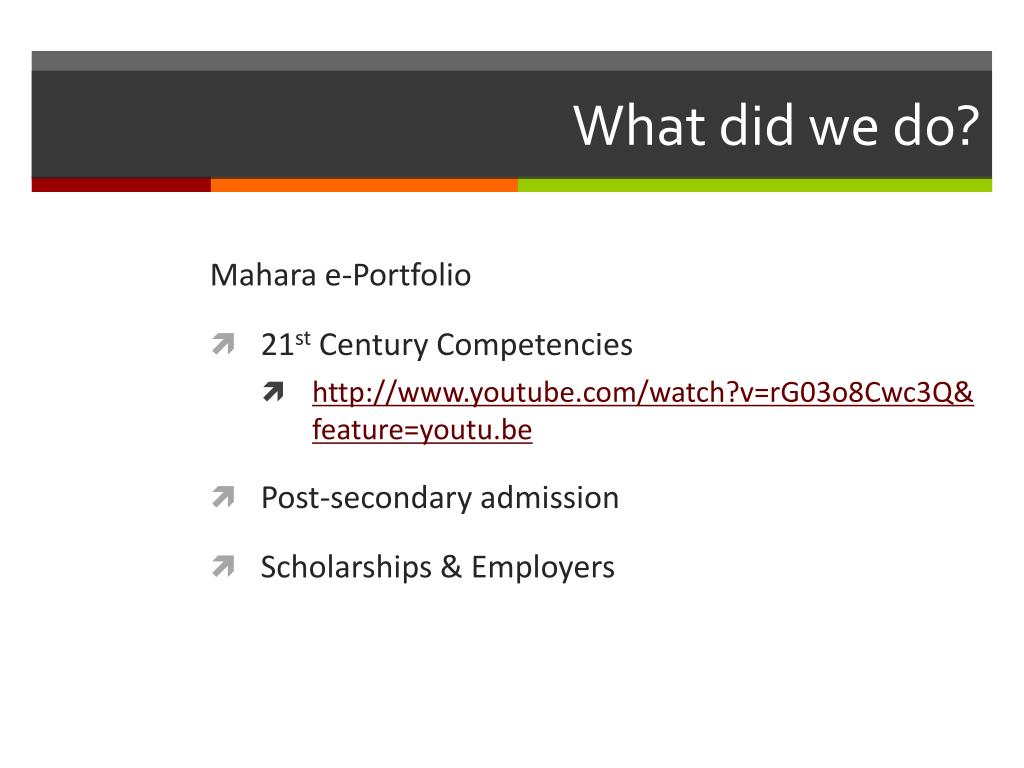Click the Post-secondary admission text
The width and height of the screenshot is (1024, 768).
tap(440, 498)
